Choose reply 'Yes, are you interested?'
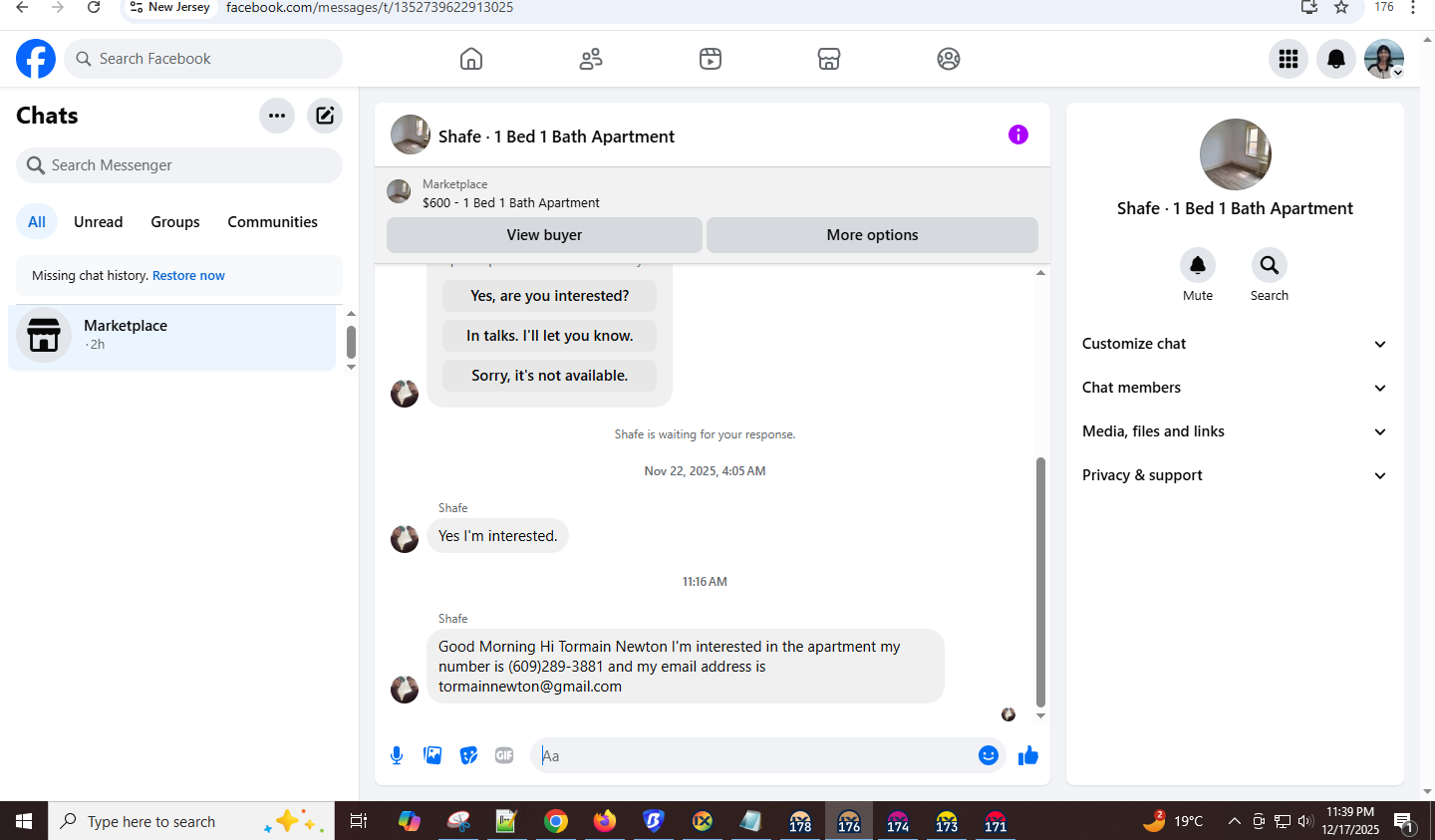This screenshot has height=840, width=1435. point(549,296)
